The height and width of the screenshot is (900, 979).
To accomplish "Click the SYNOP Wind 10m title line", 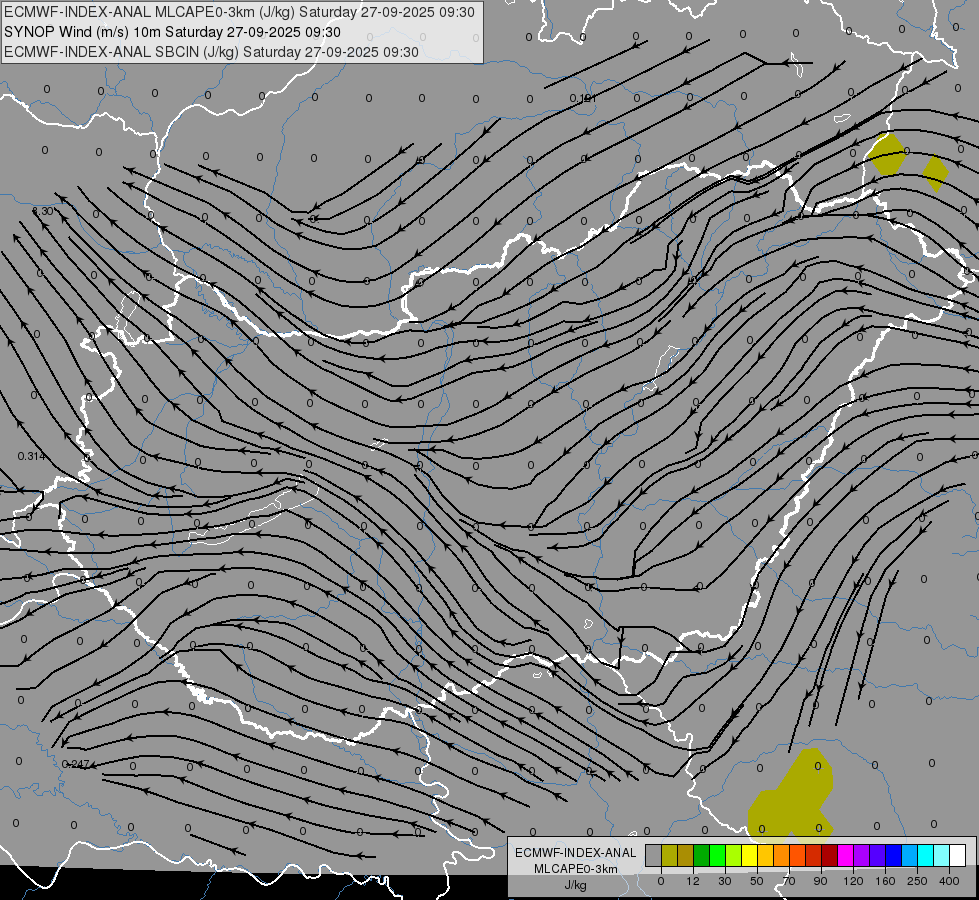I will pos(172,32).
